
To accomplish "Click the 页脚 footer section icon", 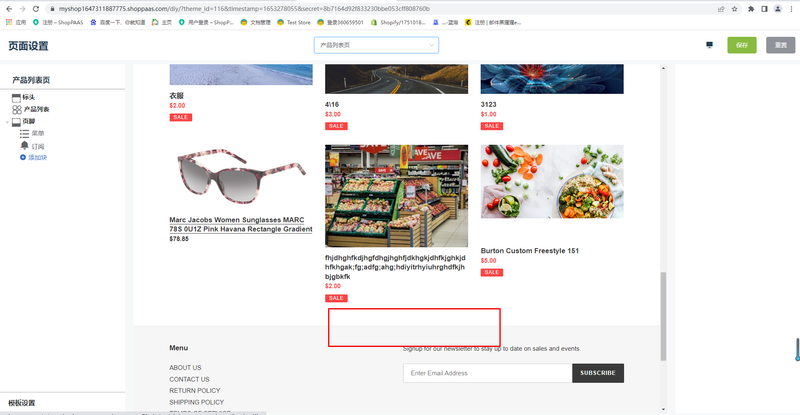I will click(16, 121).
